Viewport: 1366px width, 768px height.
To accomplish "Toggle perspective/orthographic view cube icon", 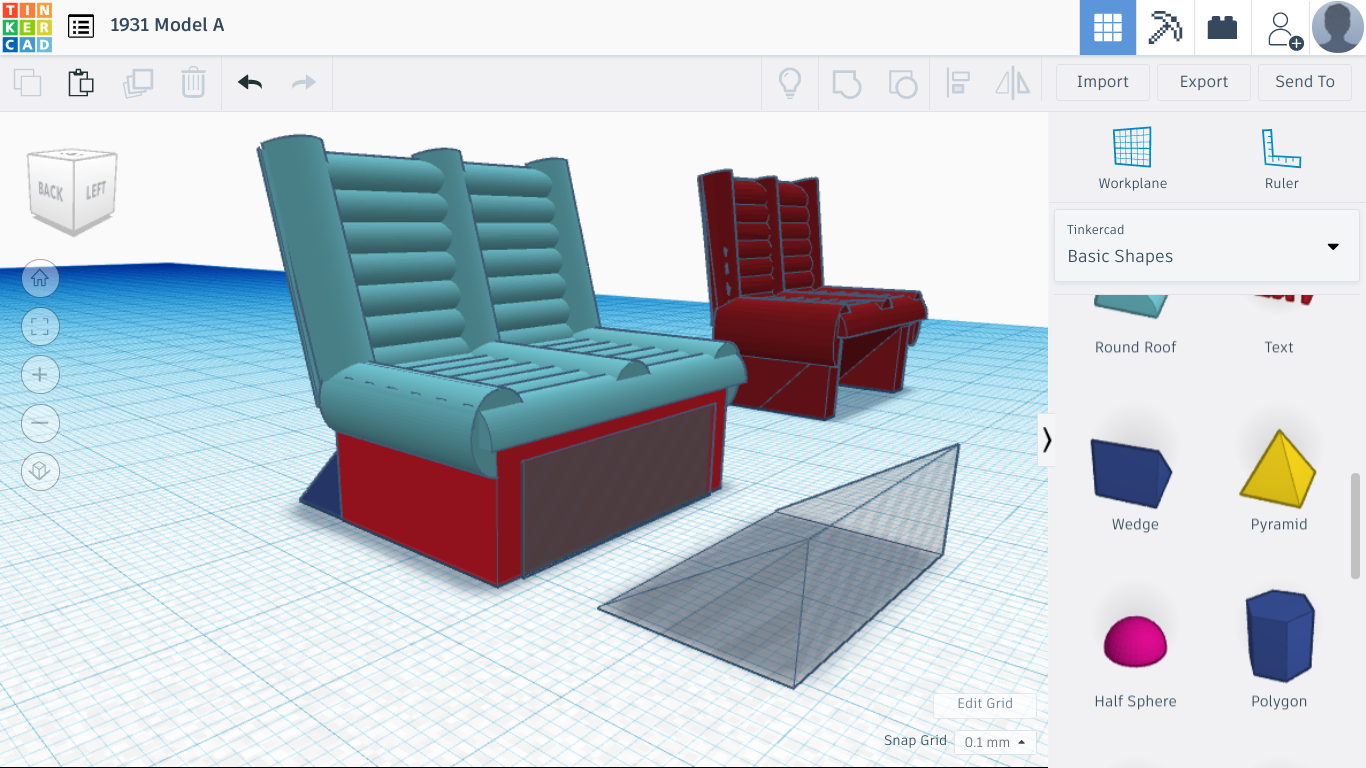I will pyautogui.click(x=41, y=471).
